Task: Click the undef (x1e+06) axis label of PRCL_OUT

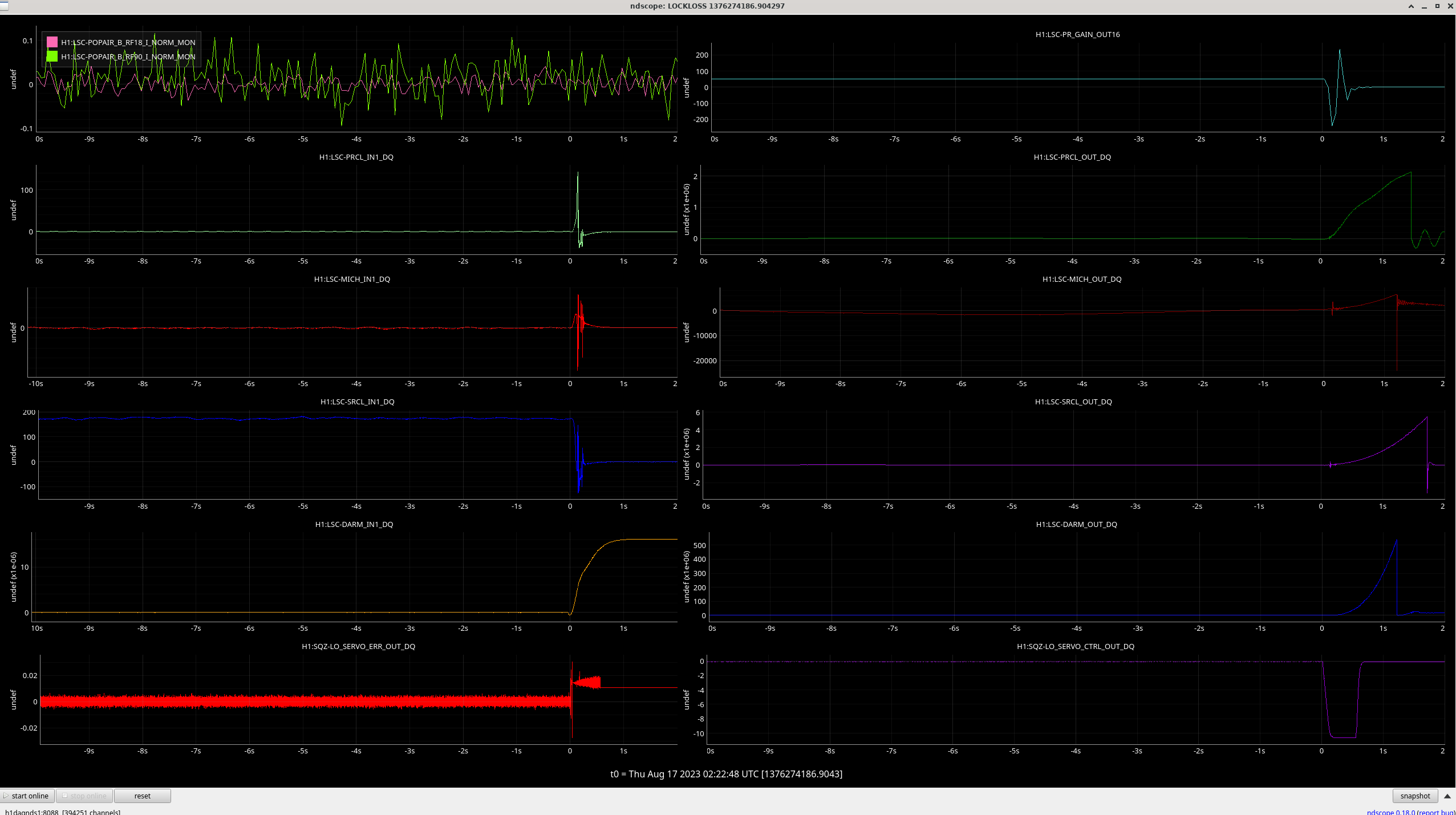Action: pos(686,209)
